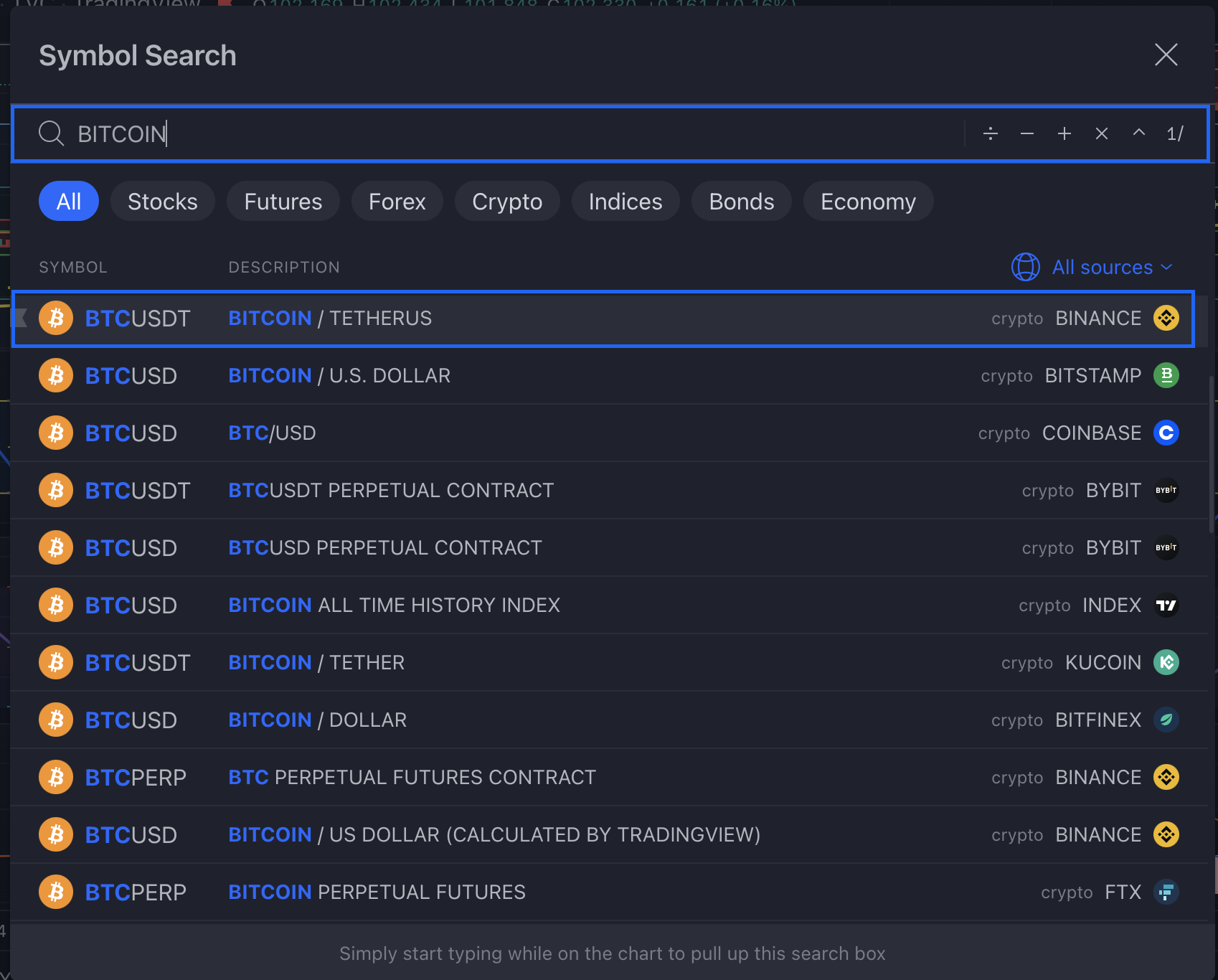Filter results by Indices
This screenshot has width=1218, height=980.
(x=625, y=202)
